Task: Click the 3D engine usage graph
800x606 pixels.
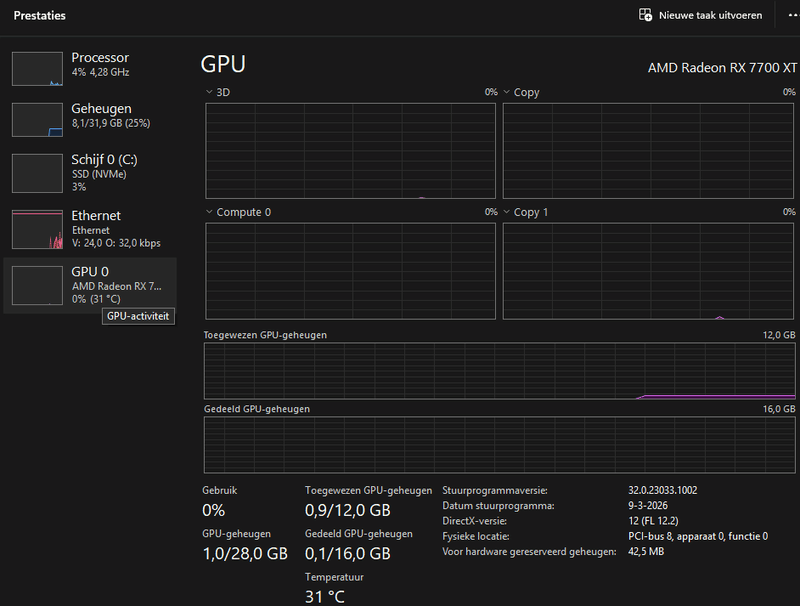Action: coord(350,151)
